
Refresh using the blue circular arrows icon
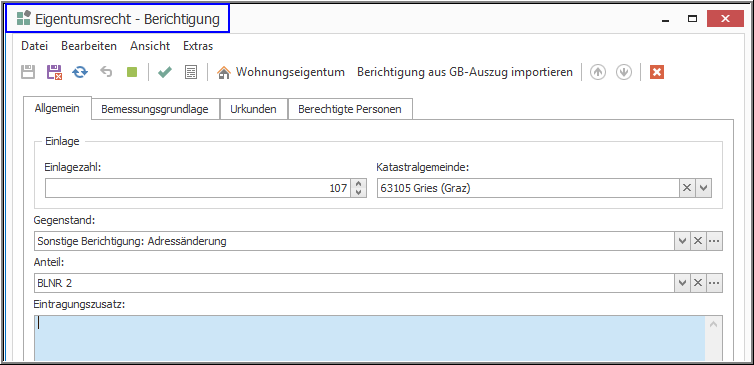(x=80, y=72)
